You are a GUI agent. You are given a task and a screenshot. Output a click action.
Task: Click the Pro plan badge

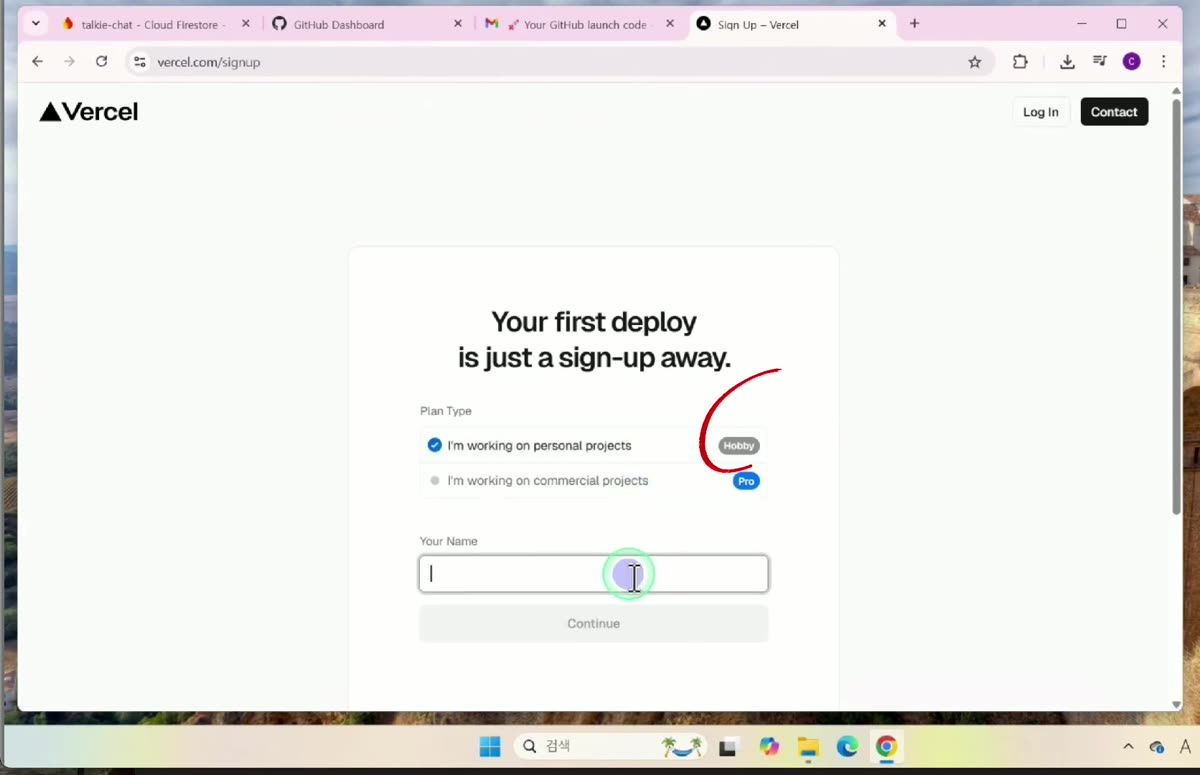point(746,481)
